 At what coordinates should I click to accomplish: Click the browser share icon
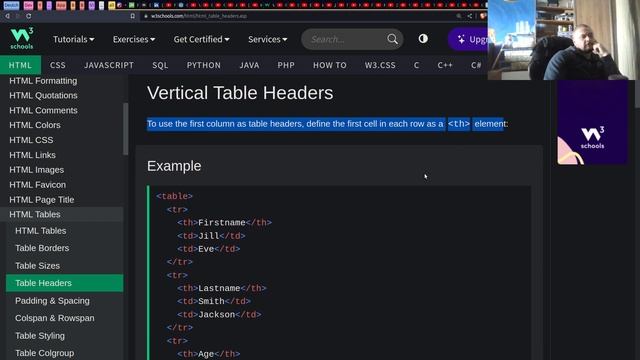[x=470, y=16]
